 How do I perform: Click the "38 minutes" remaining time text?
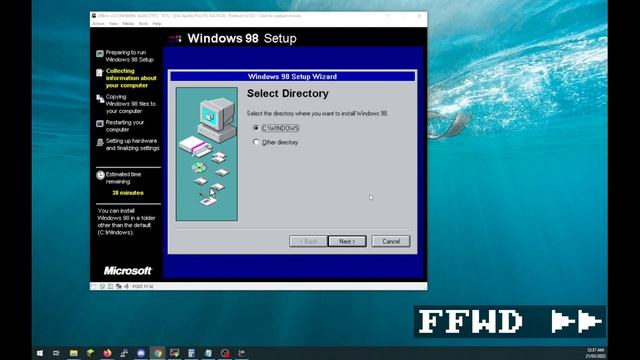[x=128, y=193]
